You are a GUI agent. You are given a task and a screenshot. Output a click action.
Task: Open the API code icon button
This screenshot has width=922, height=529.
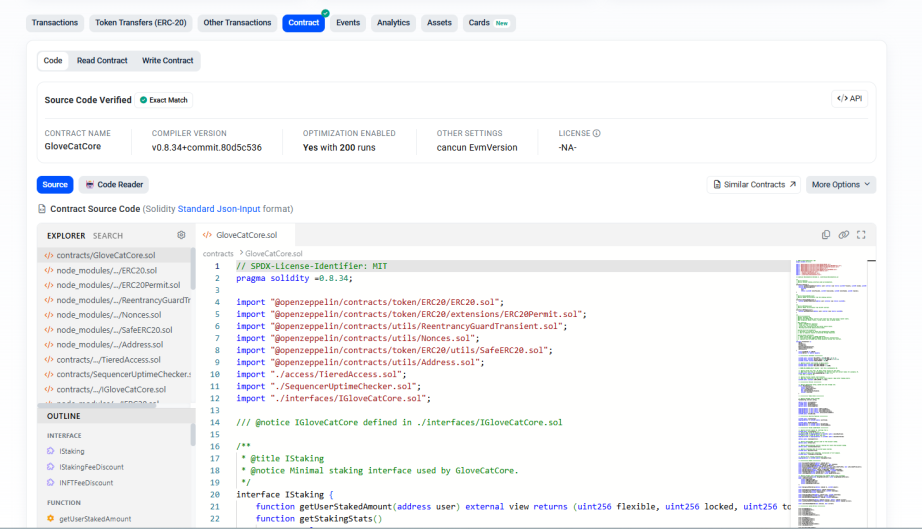point(849,99)
